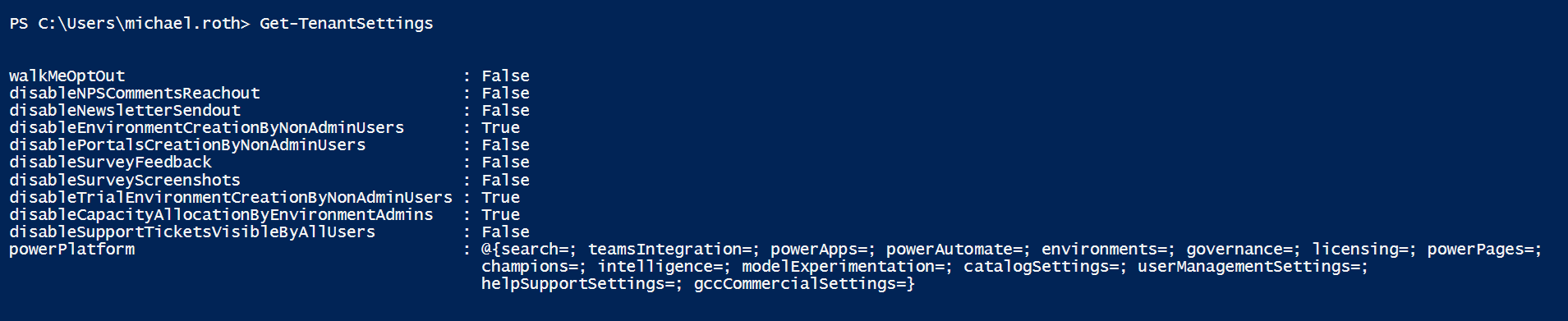Click True value of disableEnvironmentCreationByNonAdminUsers

point(500,128)
